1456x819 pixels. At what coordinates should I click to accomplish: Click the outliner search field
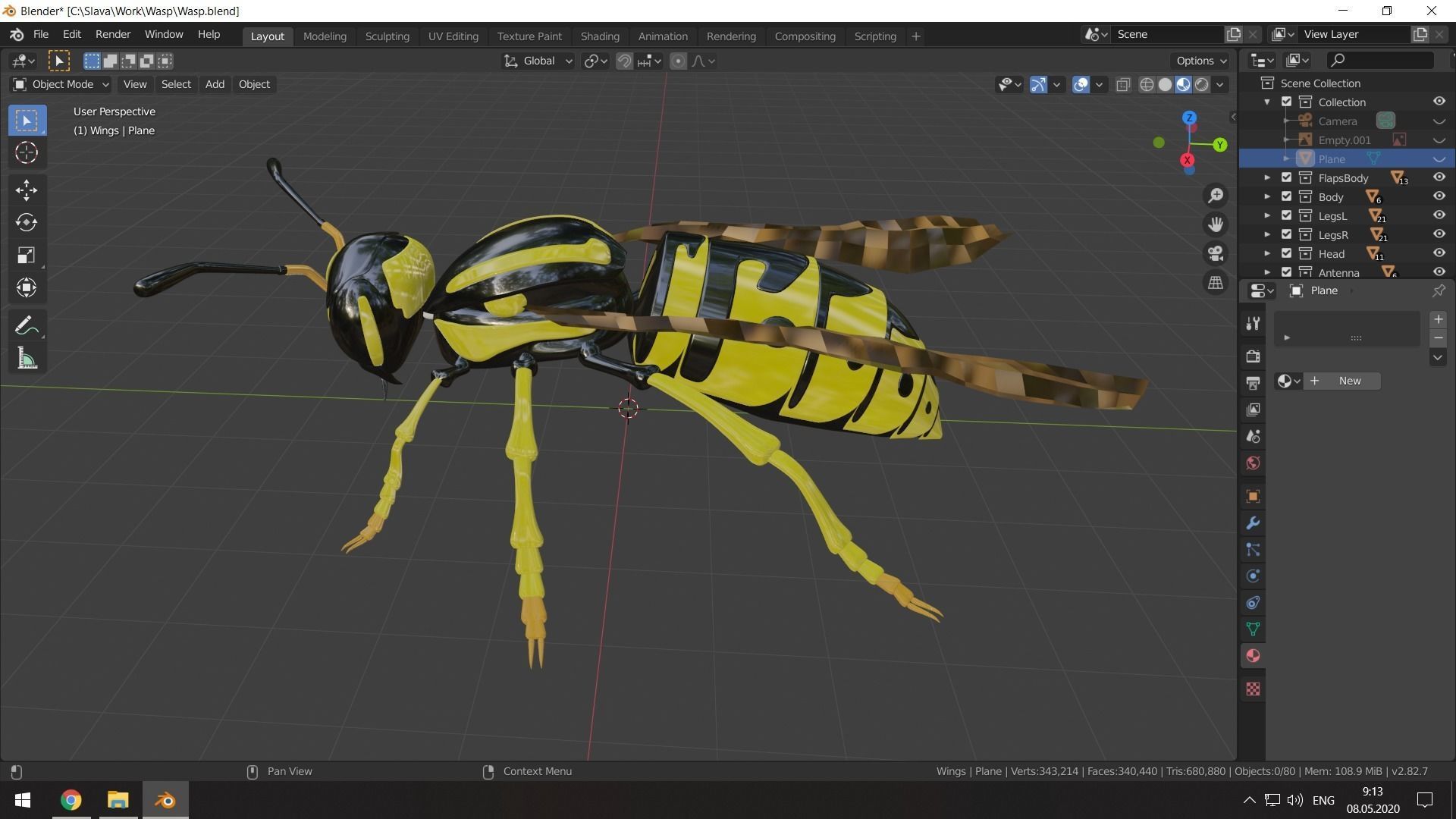1380,60
